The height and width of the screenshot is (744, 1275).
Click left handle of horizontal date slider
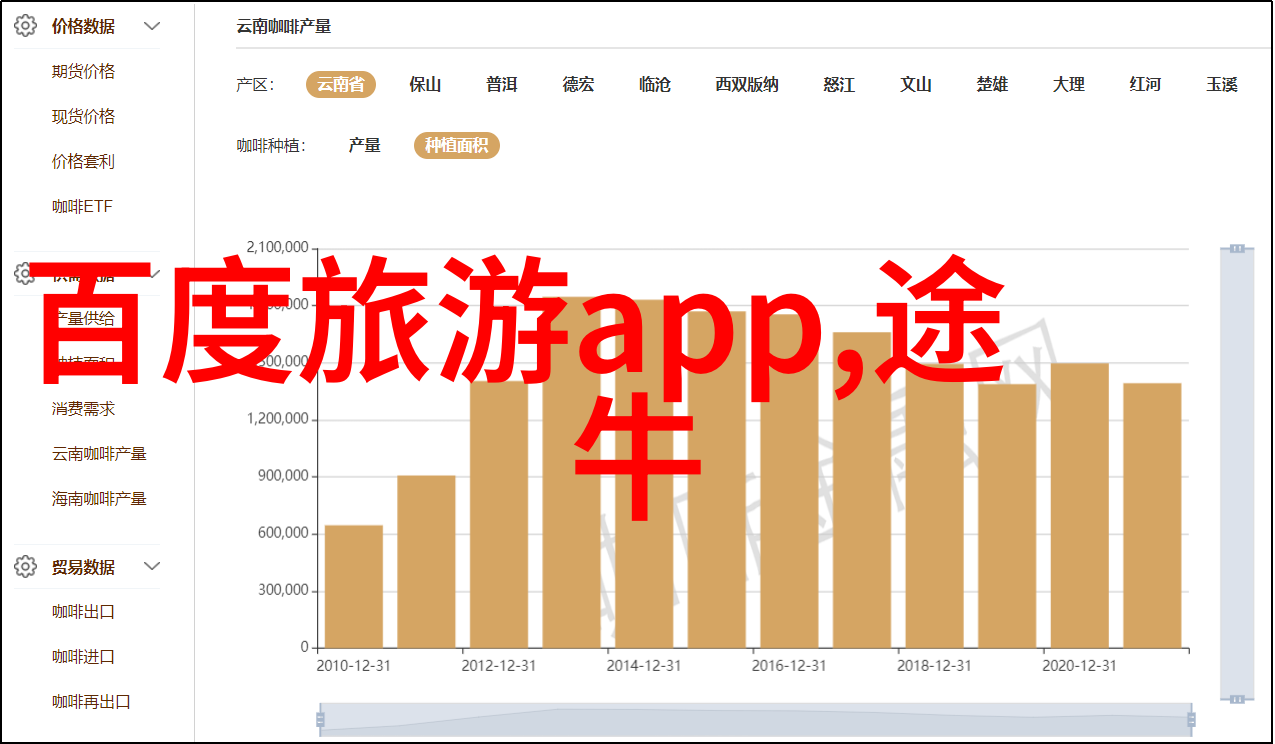pyautogui.click(x=320, y=718)
